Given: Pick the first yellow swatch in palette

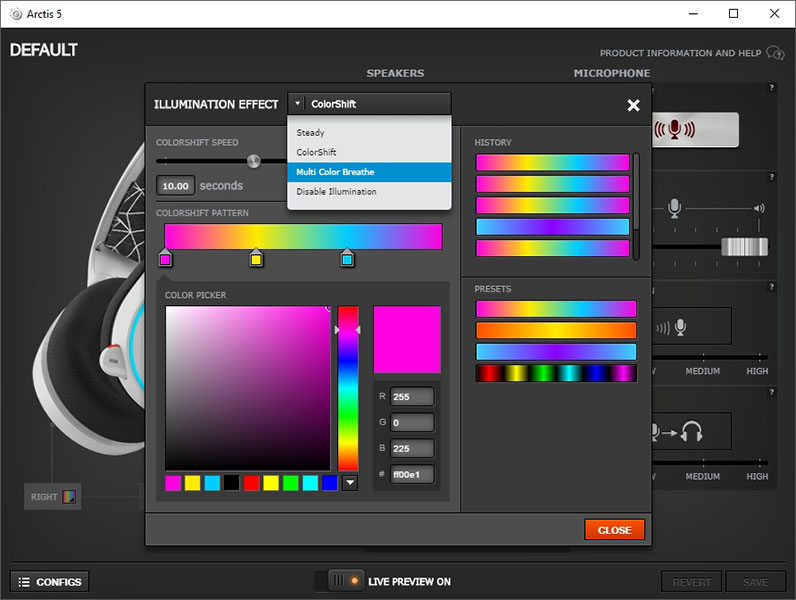Looking at the screenshot, I should (192, 483).
